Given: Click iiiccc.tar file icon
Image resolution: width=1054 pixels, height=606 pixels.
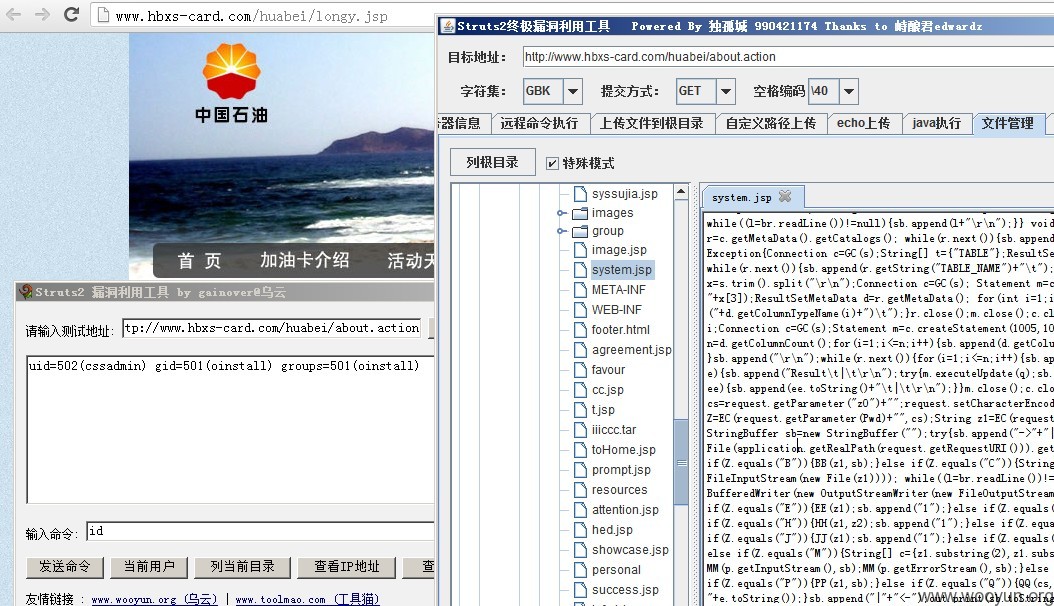Looking at the screenshot, I should pyautogui.click(x=580, y=430).
